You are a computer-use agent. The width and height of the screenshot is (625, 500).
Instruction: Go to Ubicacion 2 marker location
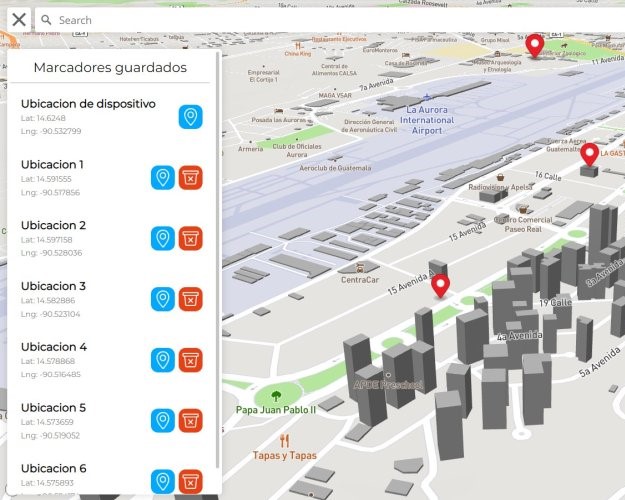(162, 239)
